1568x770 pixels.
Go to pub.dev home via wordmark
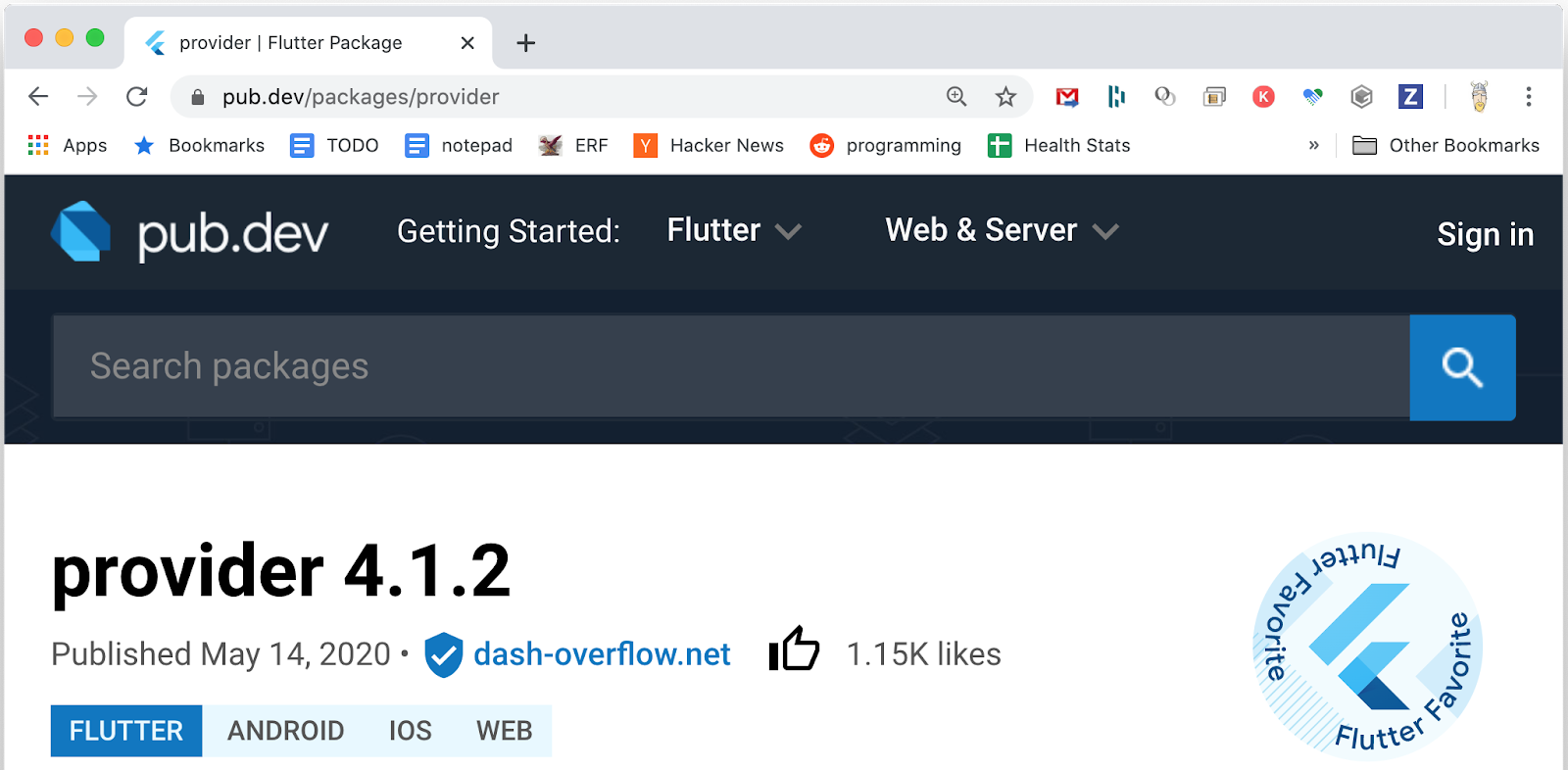point(232,234)
